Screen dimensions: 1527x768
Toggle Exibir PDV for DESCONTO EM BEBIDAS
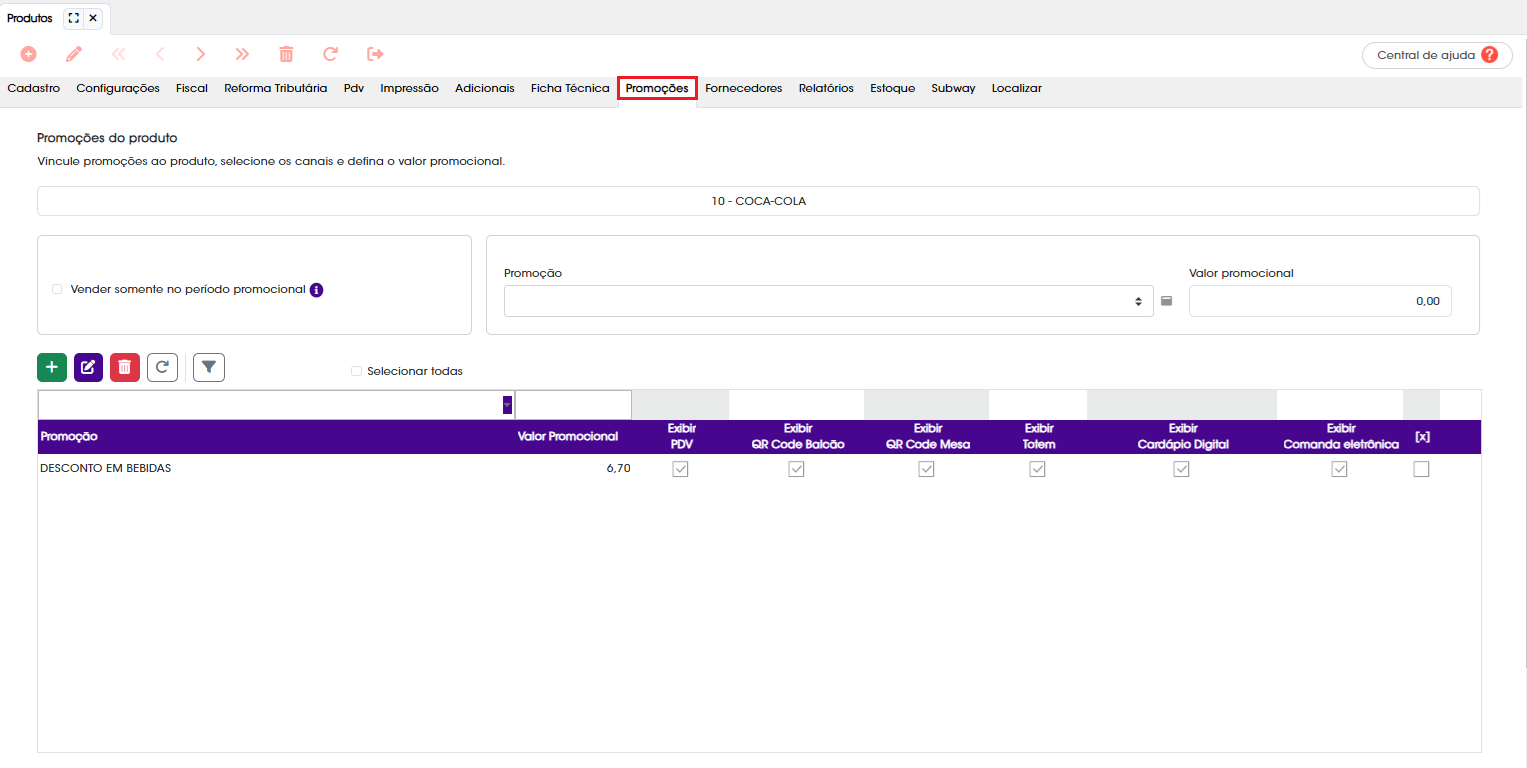[681, 469]
